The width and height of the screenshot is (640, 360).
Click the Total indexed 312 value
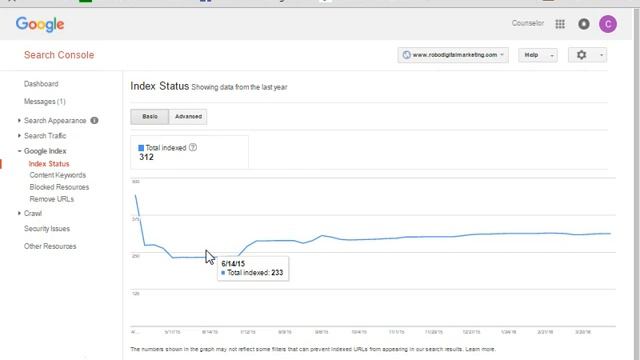(x=146, y=157)
